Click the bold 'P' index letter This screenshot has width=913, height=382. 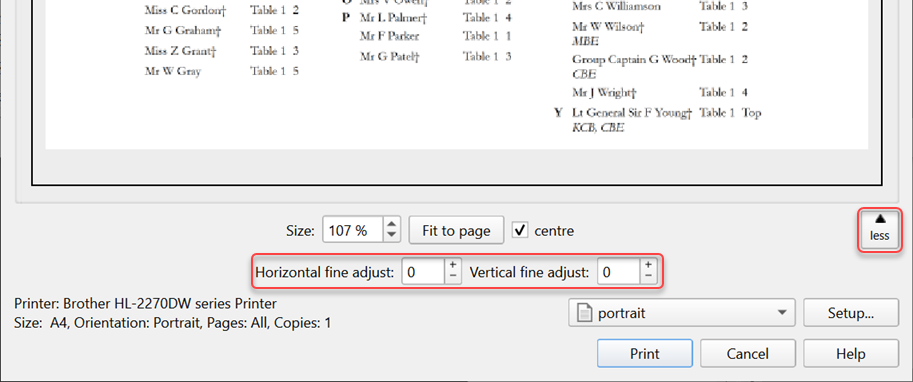[x=346, y=18]
